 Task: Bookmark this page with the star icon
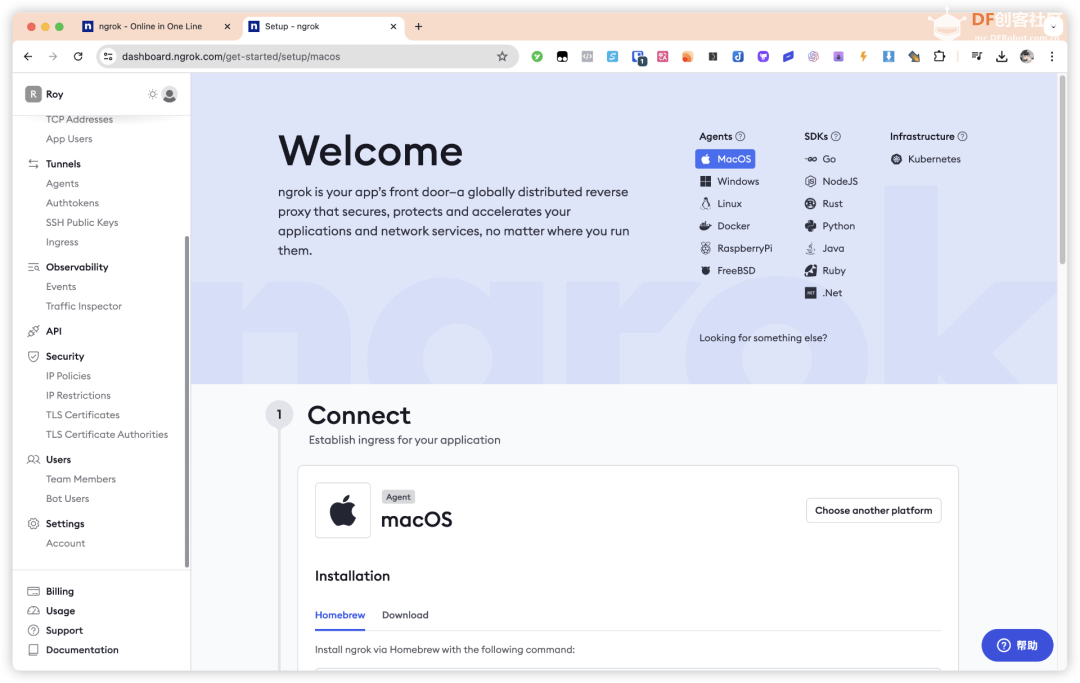(502, 56)
